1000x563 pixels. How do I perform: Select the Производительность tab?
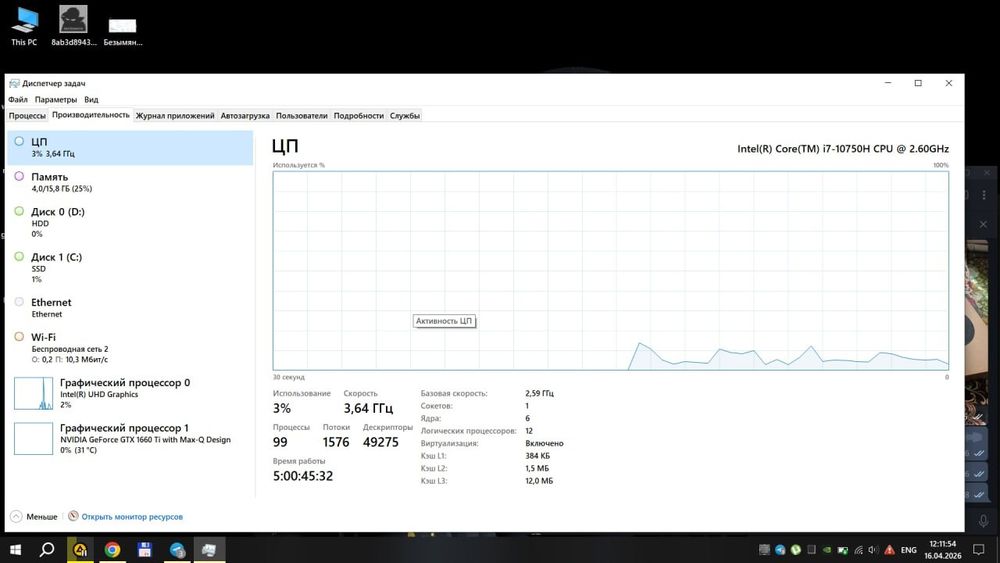91,115
